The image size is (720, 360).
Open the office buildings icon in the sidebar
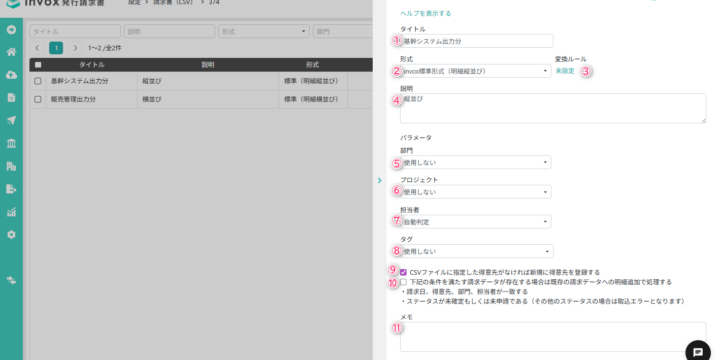[x=11, y=166]
